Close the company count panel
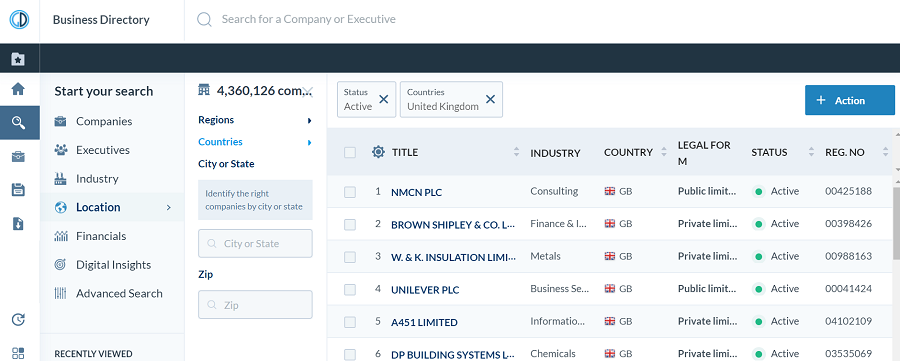This screenshot has width=900, height=361. click(308, 91)
